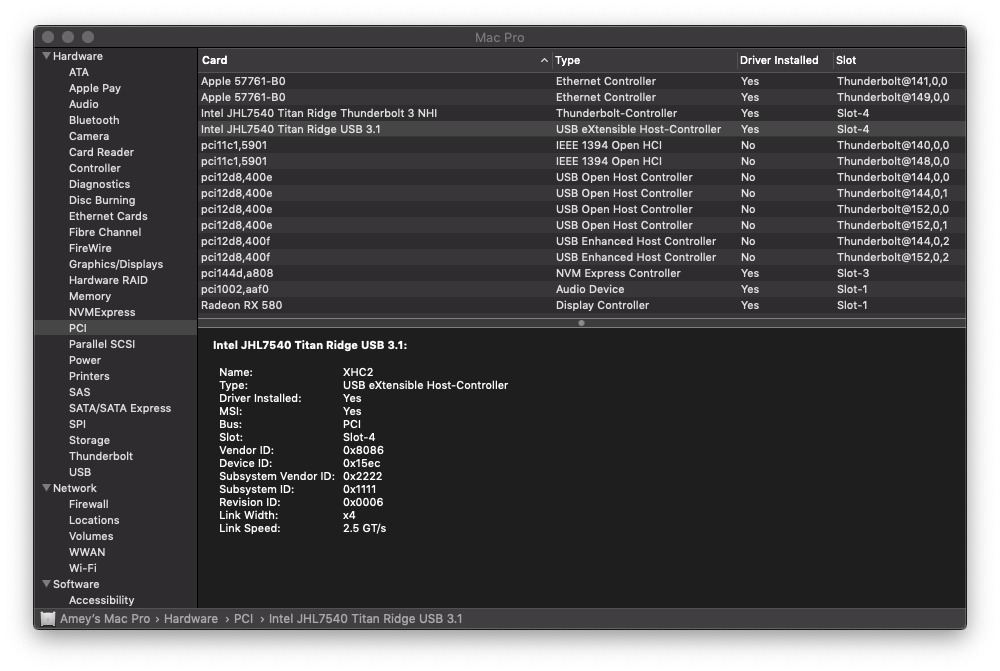Select SAS in the sidebar
This screenshot has width=1000, height=671.
(x=80, y=392)
